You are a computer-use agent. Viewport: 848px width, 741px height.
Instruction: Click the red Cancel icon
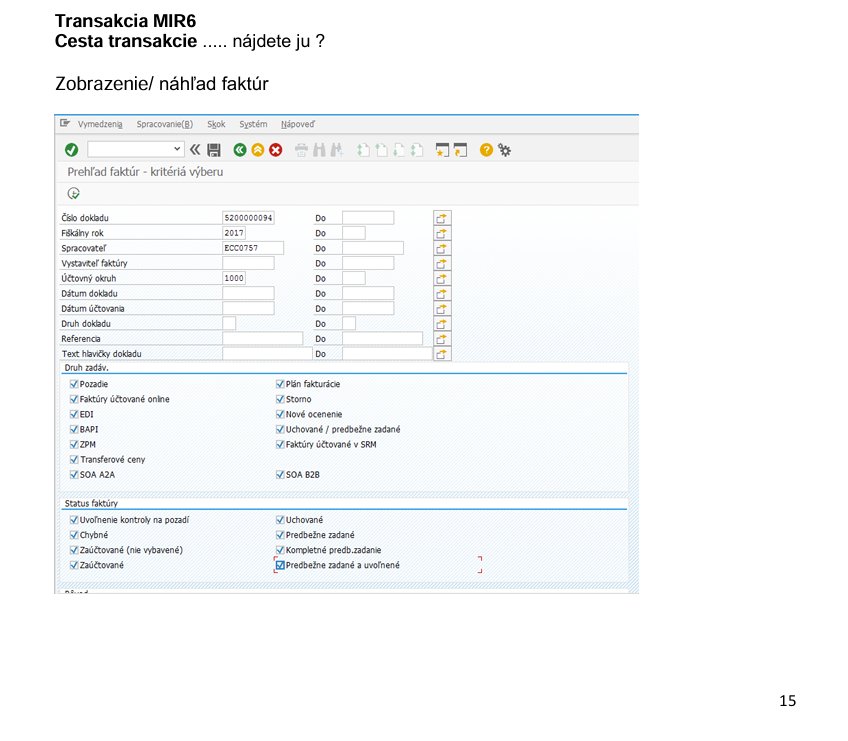[275, 150]
